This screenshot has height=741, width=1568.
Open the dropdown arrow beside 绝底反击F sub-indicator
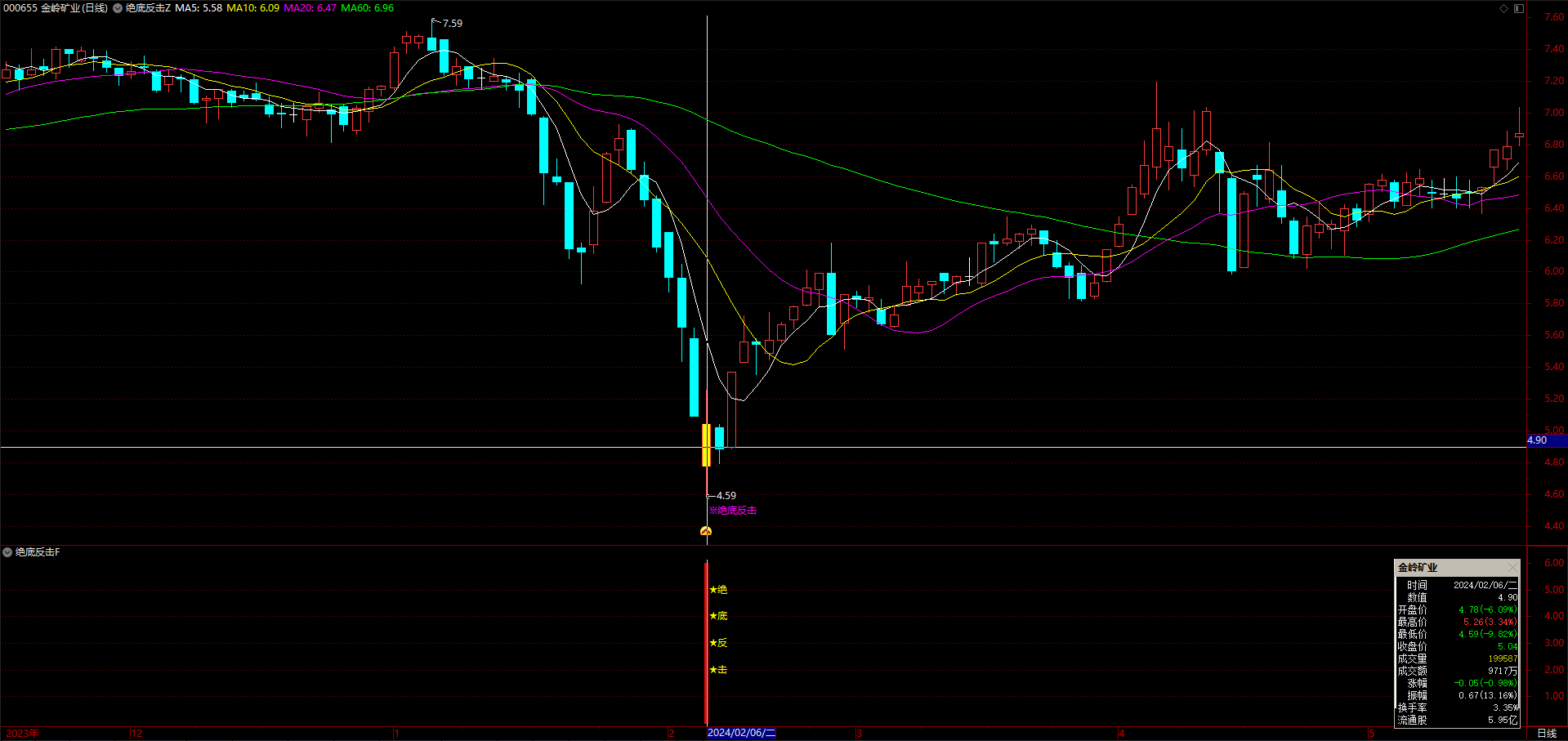click(x=7, y=552)
